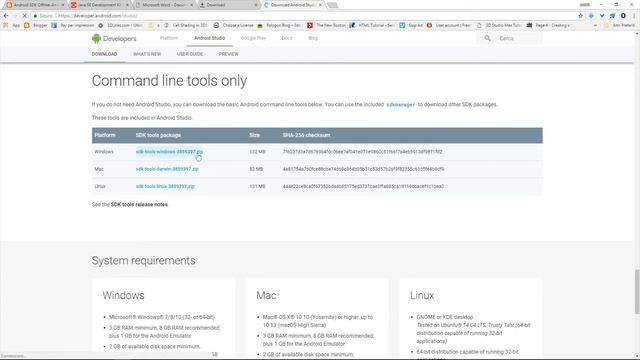Switch to the Microsoft Word document tab
This screenshot has width=640, height=360.
click(x=163, y=5)
